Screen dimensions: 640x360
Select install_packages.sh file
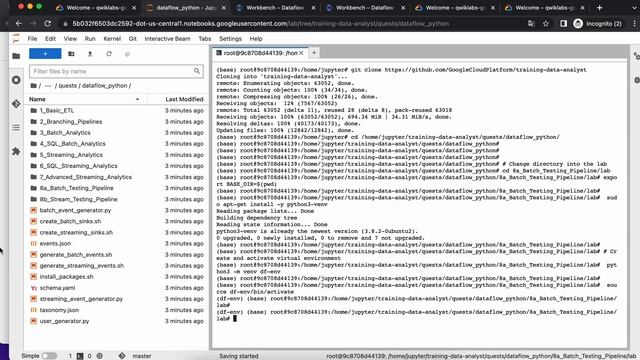(x=66, y=277)
